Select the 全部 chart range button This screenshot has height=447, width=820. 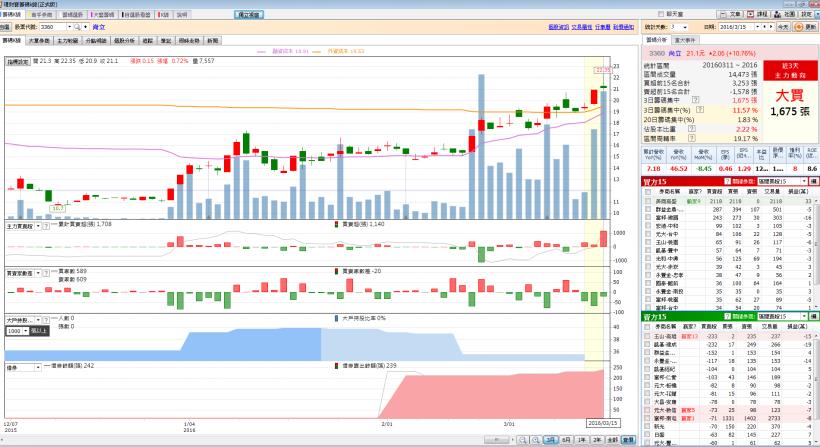point(612,440)
